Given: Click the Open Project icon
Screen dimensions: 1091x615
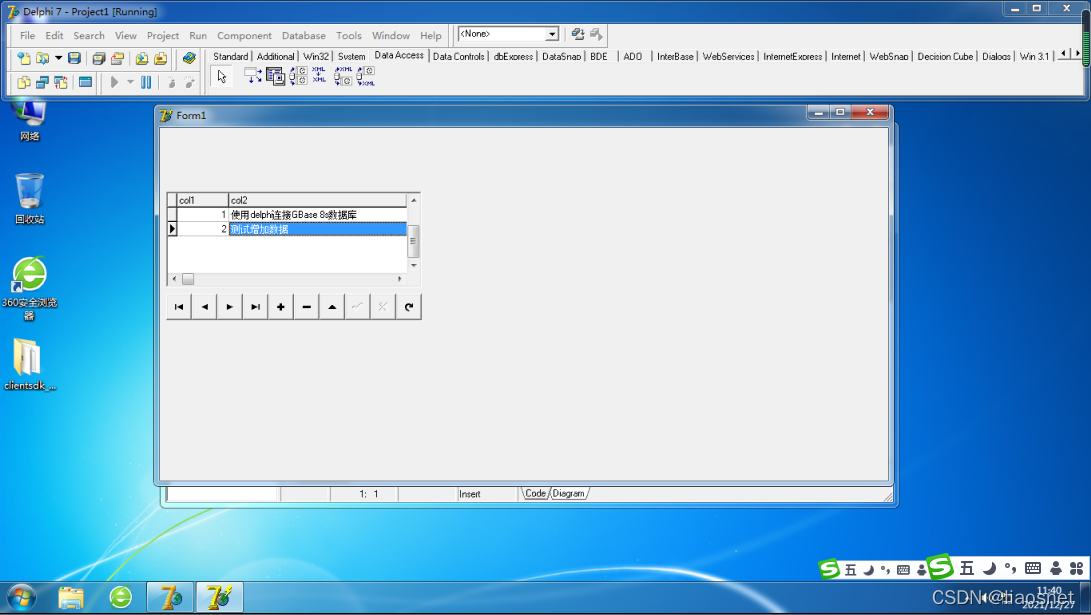Looking at the screenshot, I should 117,58.
